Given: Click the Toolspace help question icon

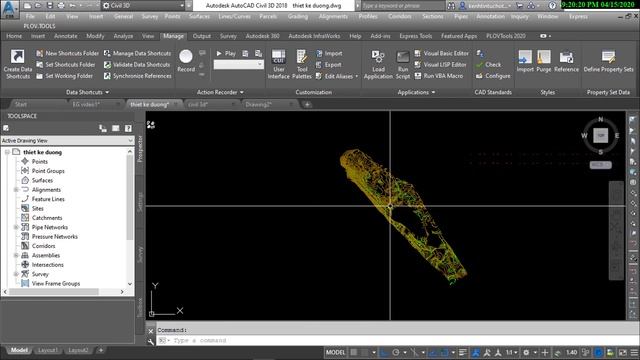Looking at the screenshot, I should [128, 129].
